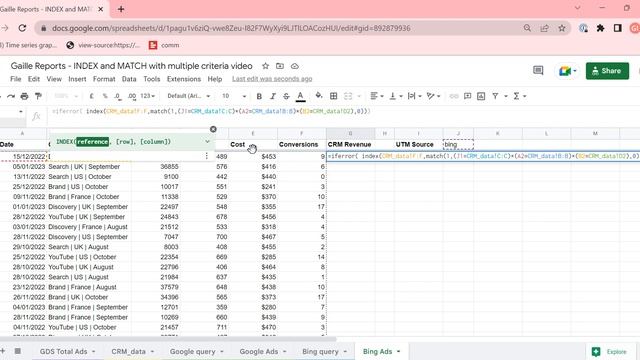The image size is (640, 360).
Task: Click the merge cells icon
Action: point(348,96)
